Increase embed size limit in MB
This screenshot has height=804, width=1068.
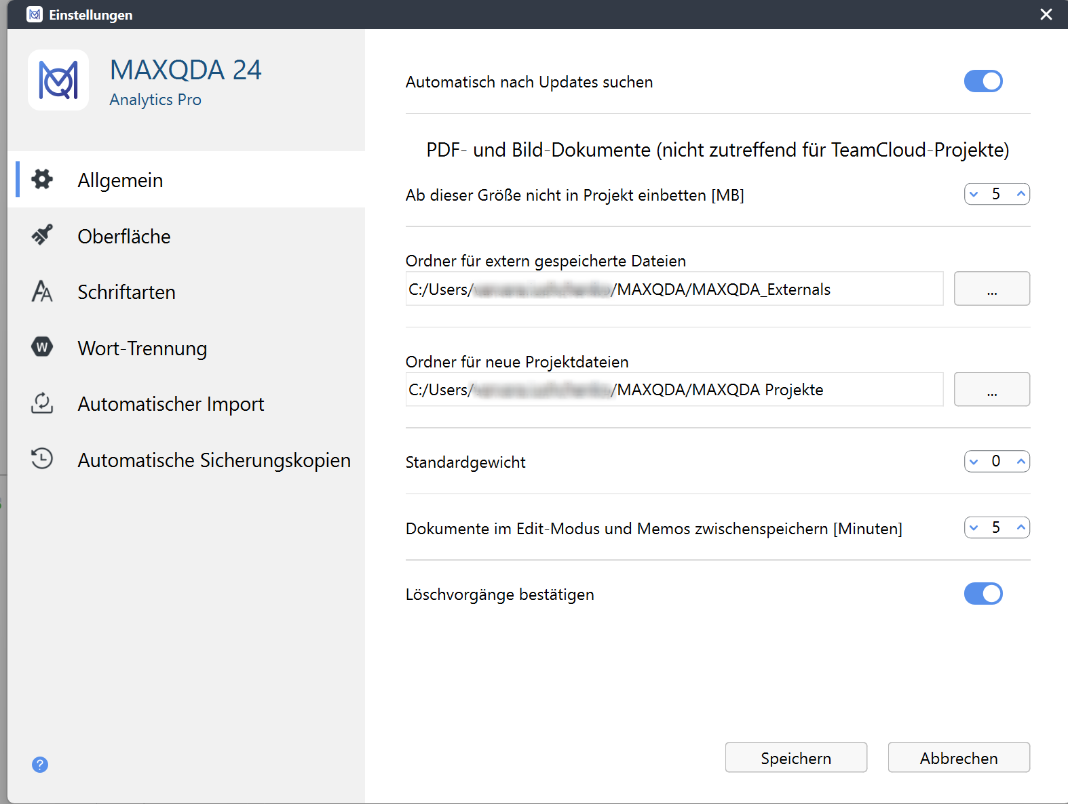coord(1020,194)
